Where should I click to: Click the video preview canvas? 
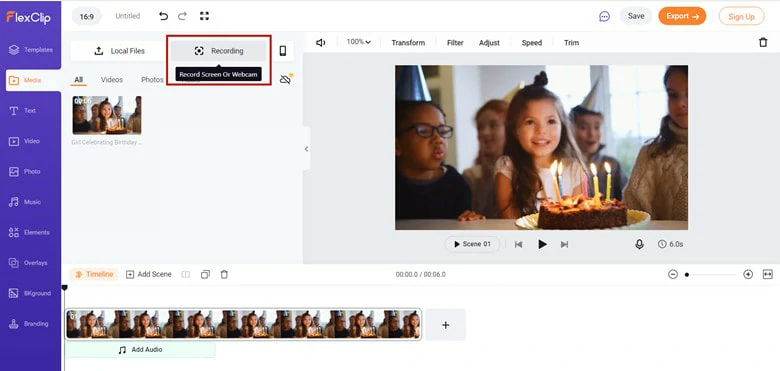click(x=541, y=147)
